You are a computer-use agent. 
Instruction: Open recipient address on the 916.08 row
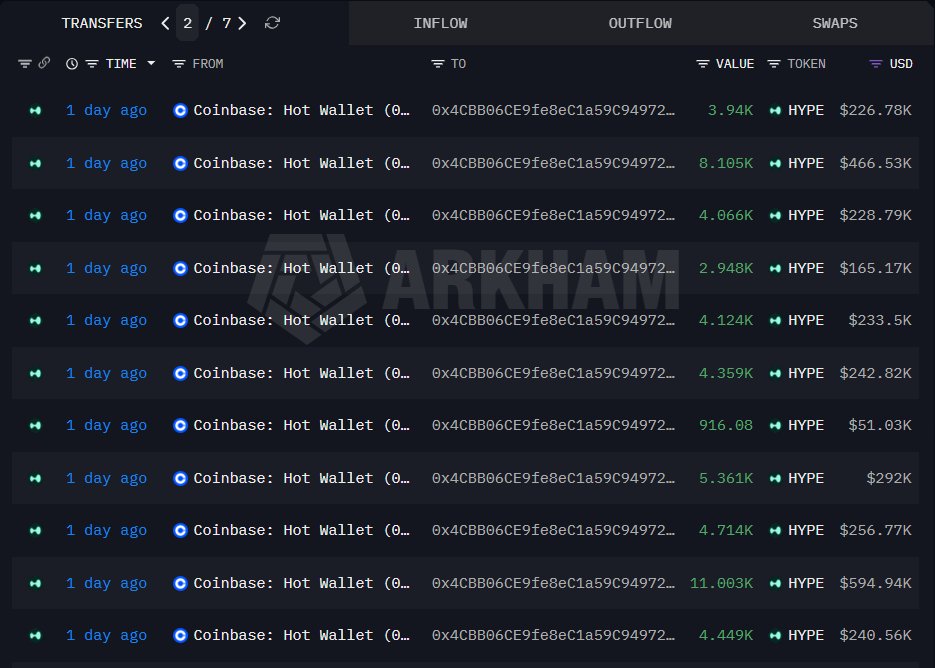[x=553, y=425]
